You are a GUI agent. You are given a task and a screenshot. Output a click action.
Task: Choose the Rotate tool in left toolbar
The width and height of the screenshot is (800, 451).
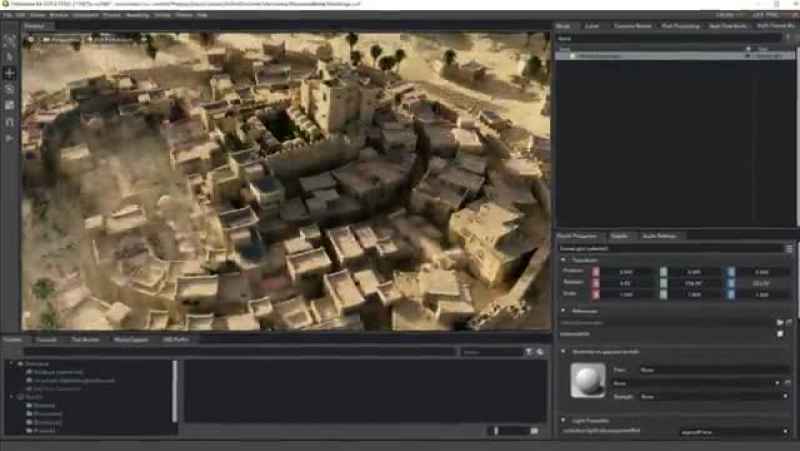[x=9, y=89]
